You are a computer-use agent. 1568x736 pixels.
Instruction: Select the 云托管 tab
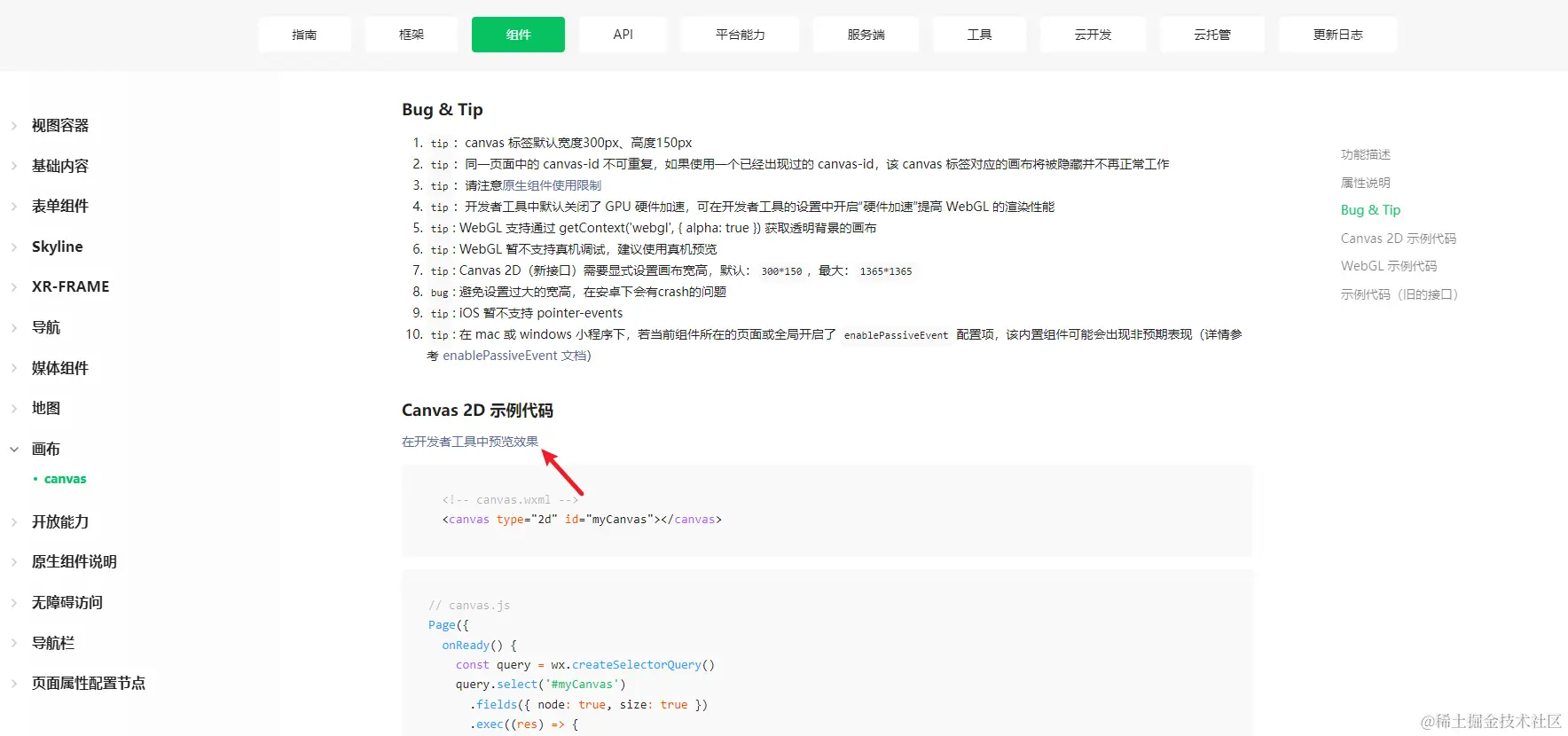(x=1212, y=35)
